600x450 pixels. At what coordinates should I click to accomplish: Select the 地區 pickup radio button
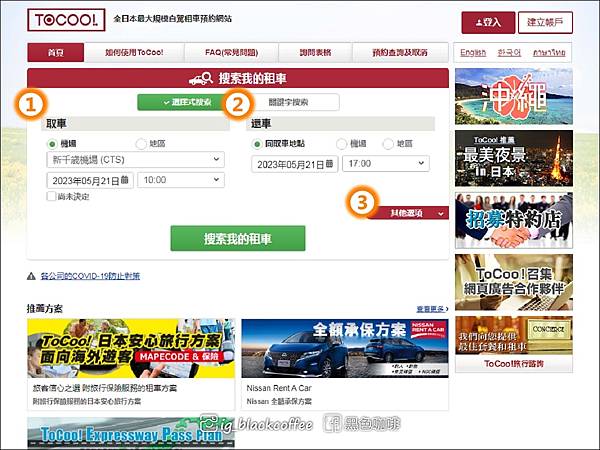click(x=141, y=144)
